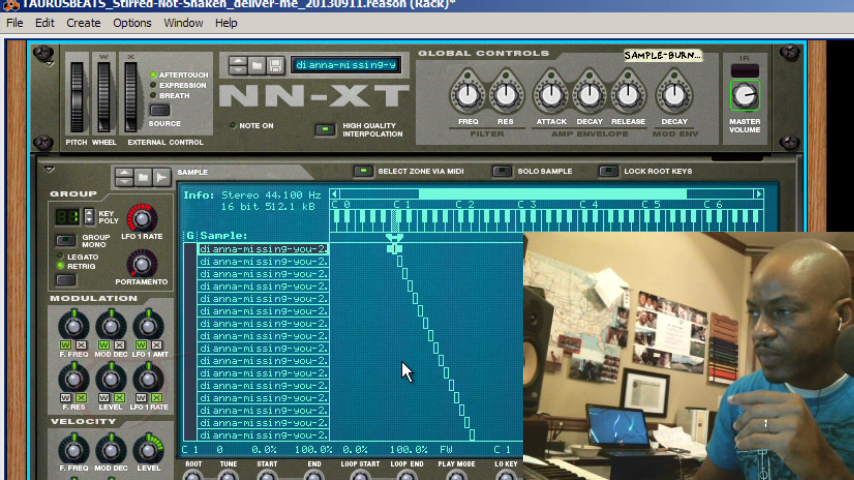The width and height of the screenshot is (854, 480).
Task: Toggle W button under modulation F. FREQ
Action: click(65, 345)
